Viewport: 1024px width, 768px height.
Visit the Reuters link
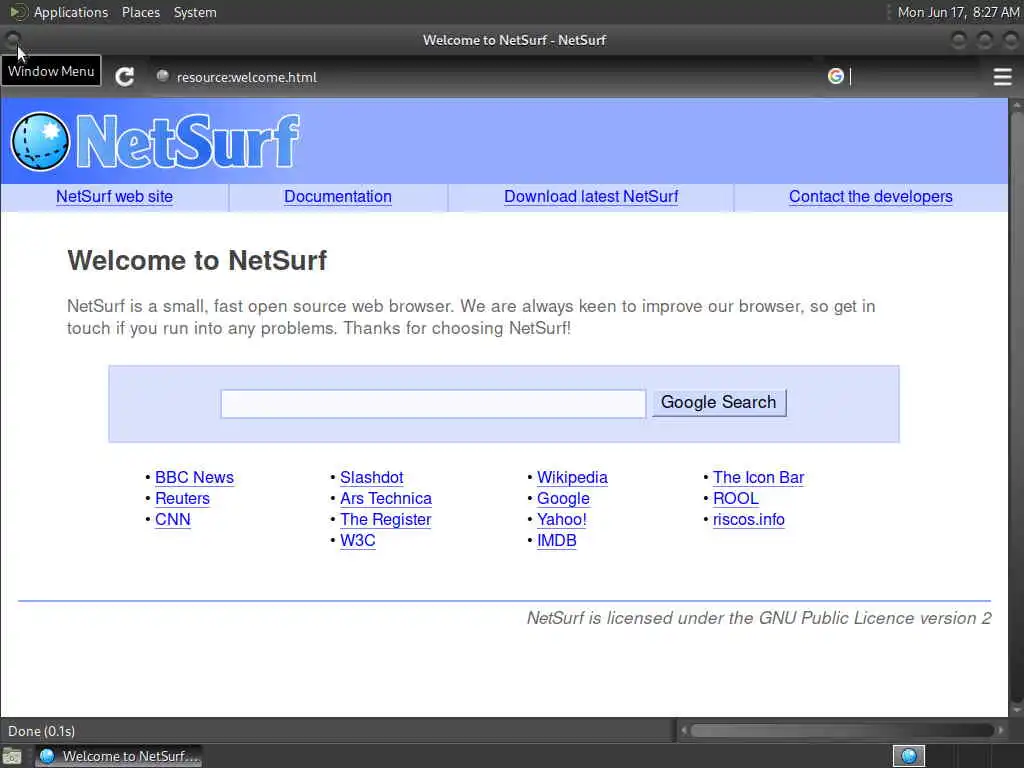[x=182, y=498]
